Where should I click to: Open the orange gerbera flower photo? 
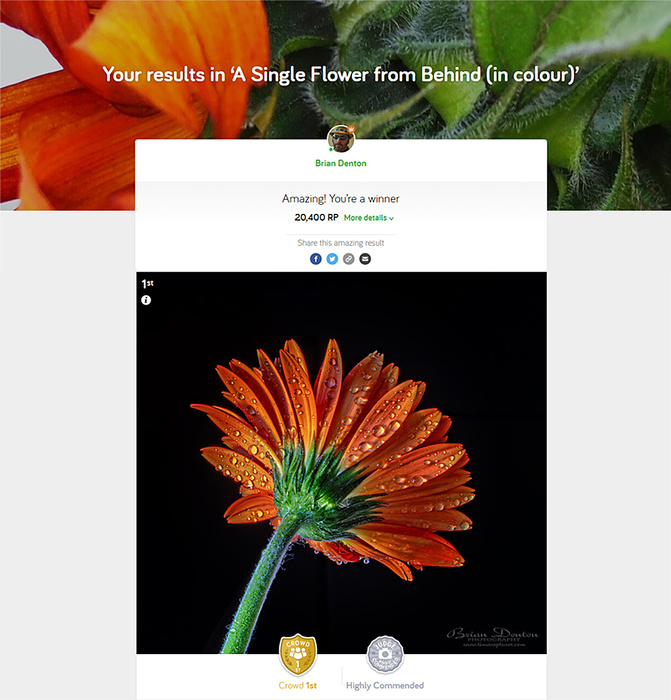(x=342, y=463)
